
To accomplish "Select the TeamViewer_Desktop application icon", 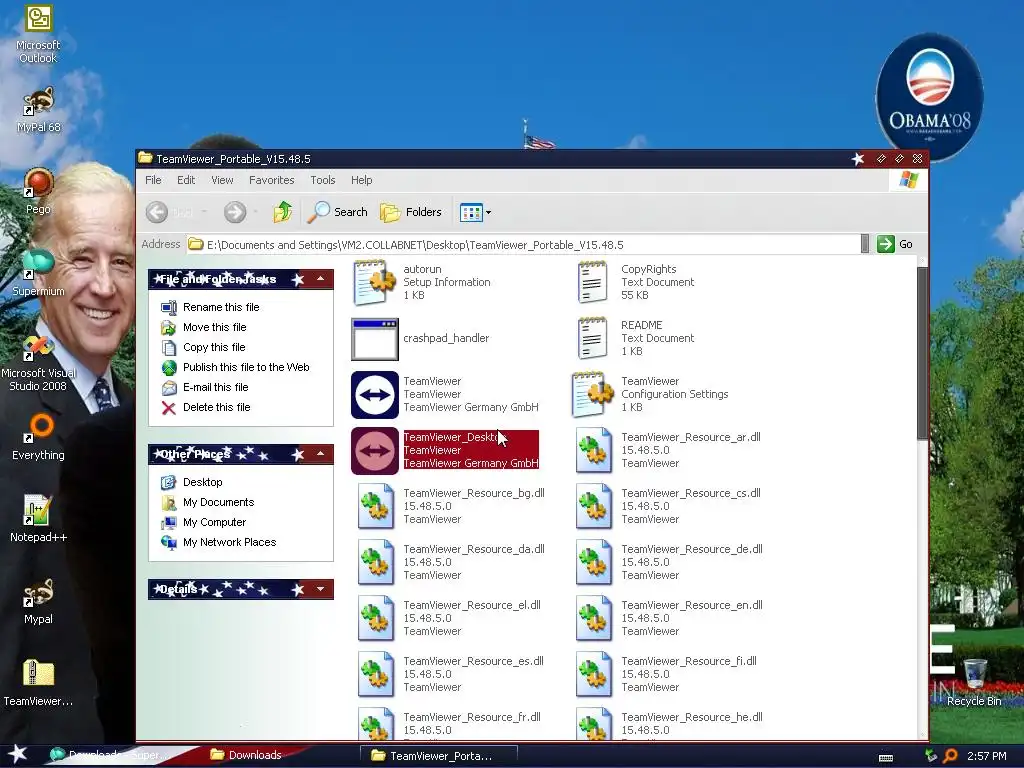I will tap(374, 451).
